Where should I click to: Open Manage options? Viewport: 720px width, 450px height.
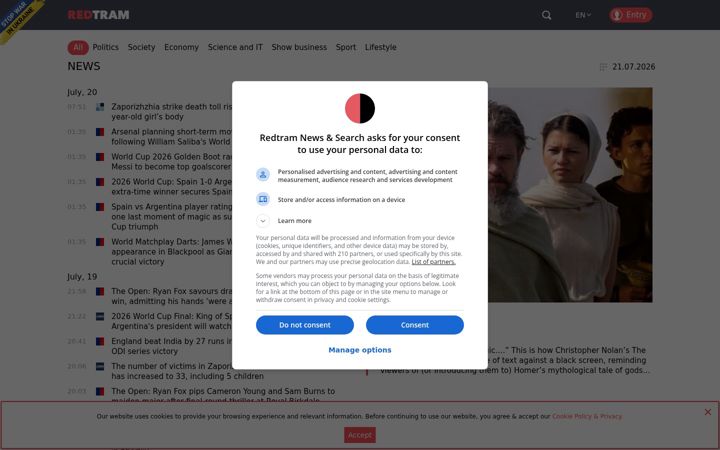360,350
